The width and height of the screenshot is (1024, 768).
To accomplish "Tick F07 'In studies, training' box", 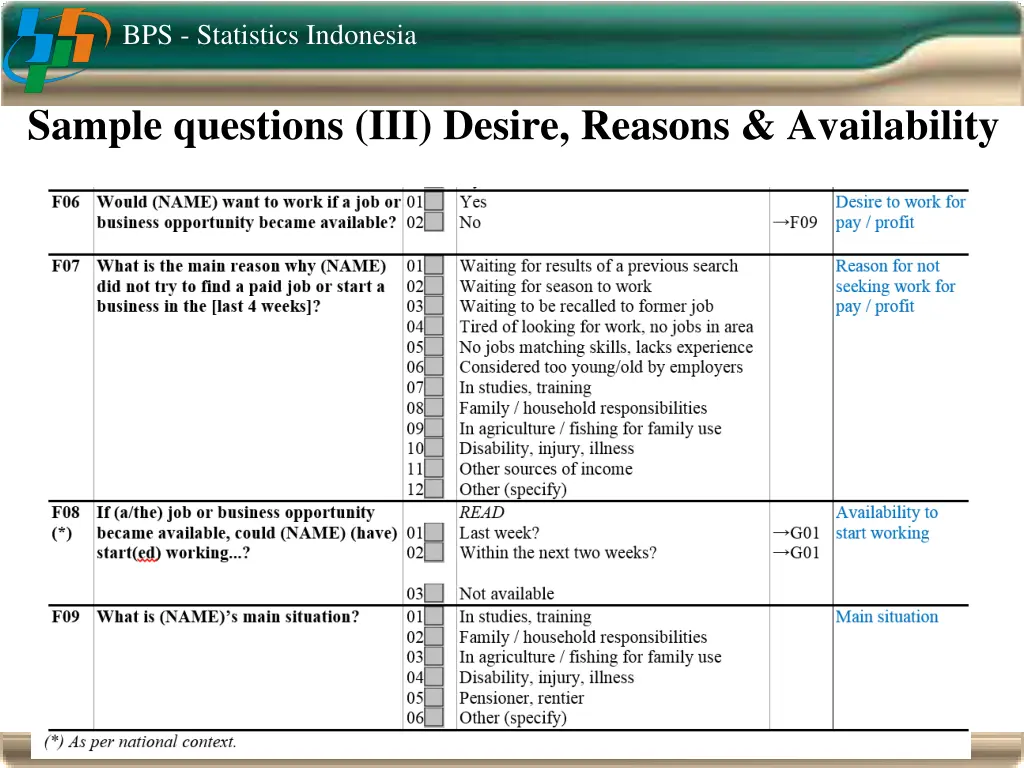I will pyautogui.click(x=434, y=387).
